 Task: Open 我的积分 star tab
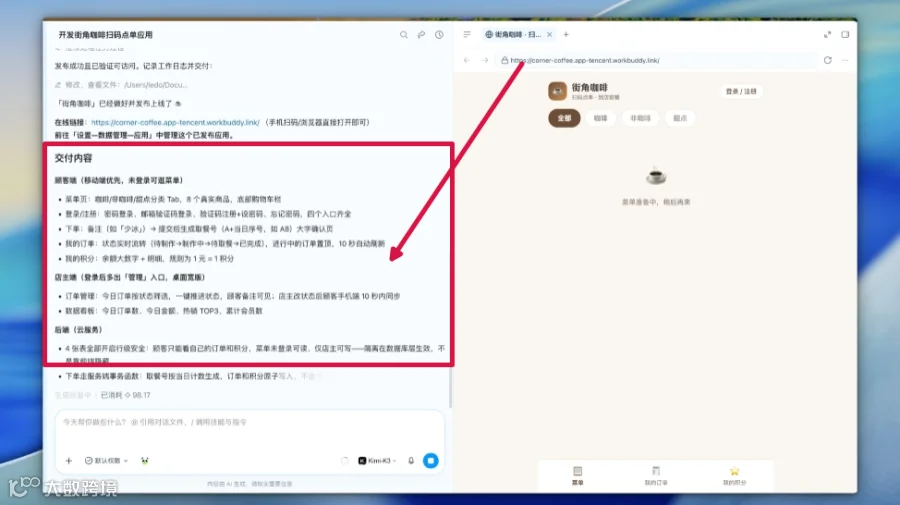tap(734, 476)
